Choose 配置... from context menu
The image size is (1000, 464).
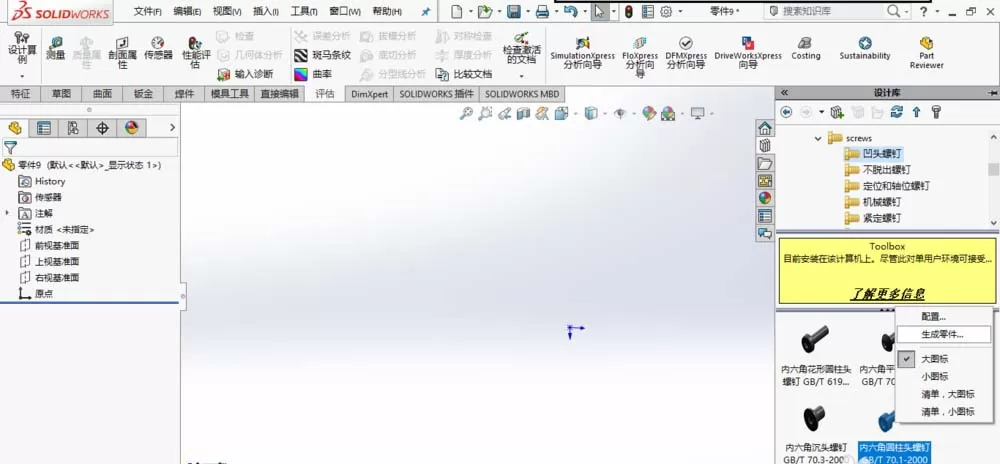[934, 316]
